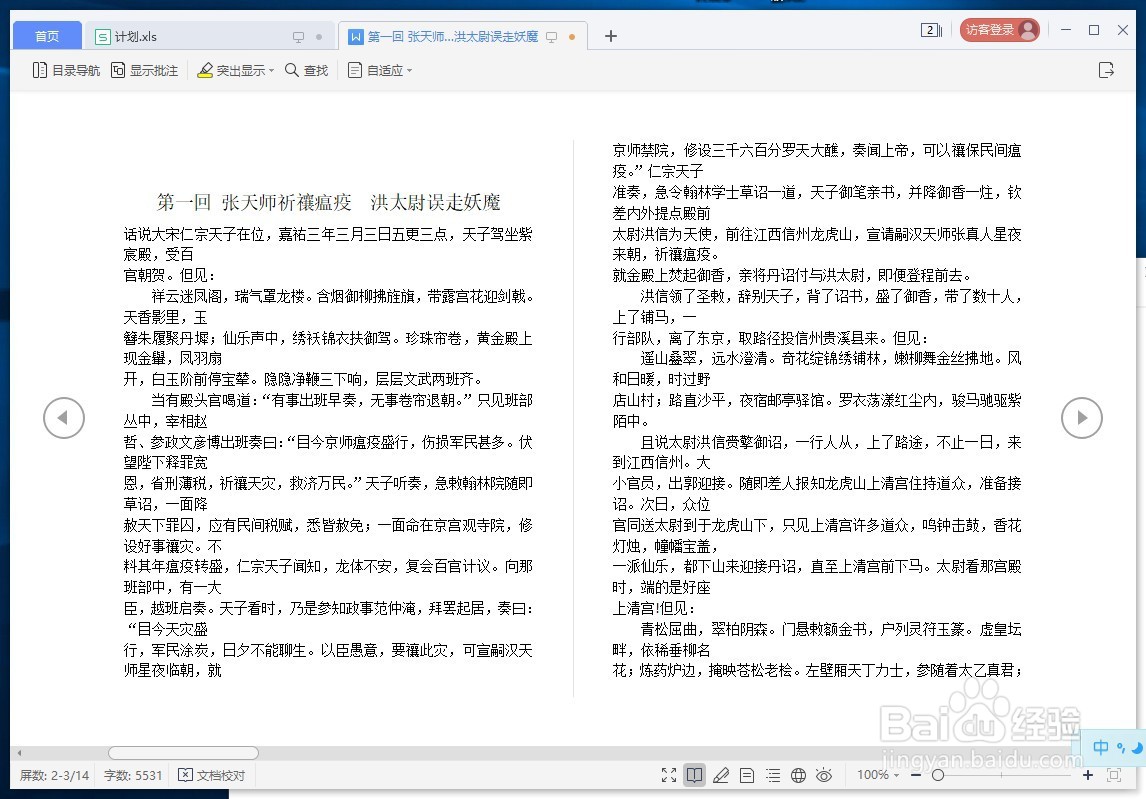The height and width of the screenshot is (799, 1146).
Task: Zoom in with the plus button
Action: (1088, 775)
